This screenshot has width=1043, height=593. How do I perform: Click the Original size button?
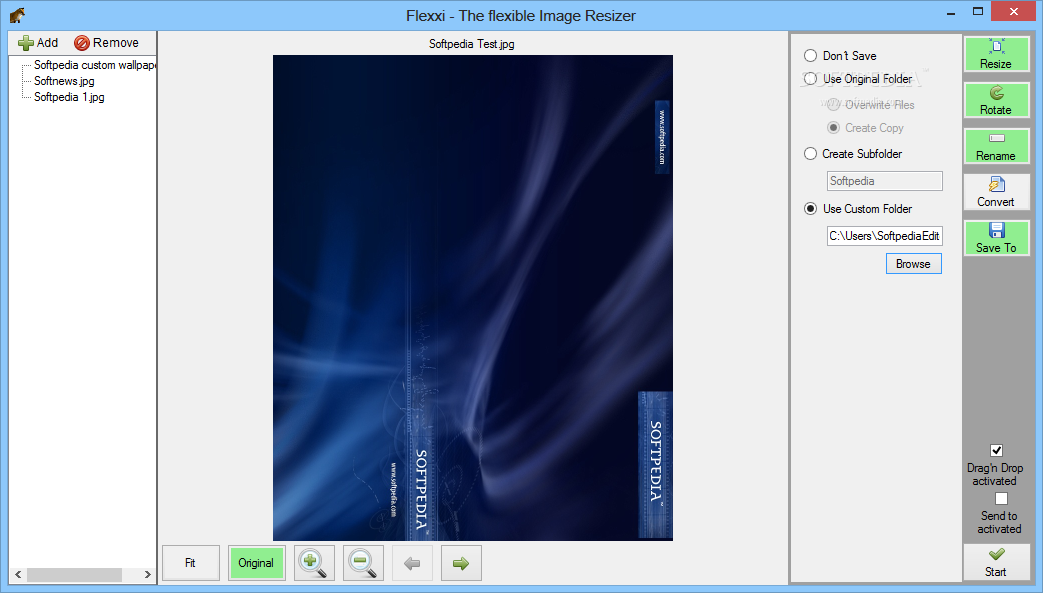point(256,563)
